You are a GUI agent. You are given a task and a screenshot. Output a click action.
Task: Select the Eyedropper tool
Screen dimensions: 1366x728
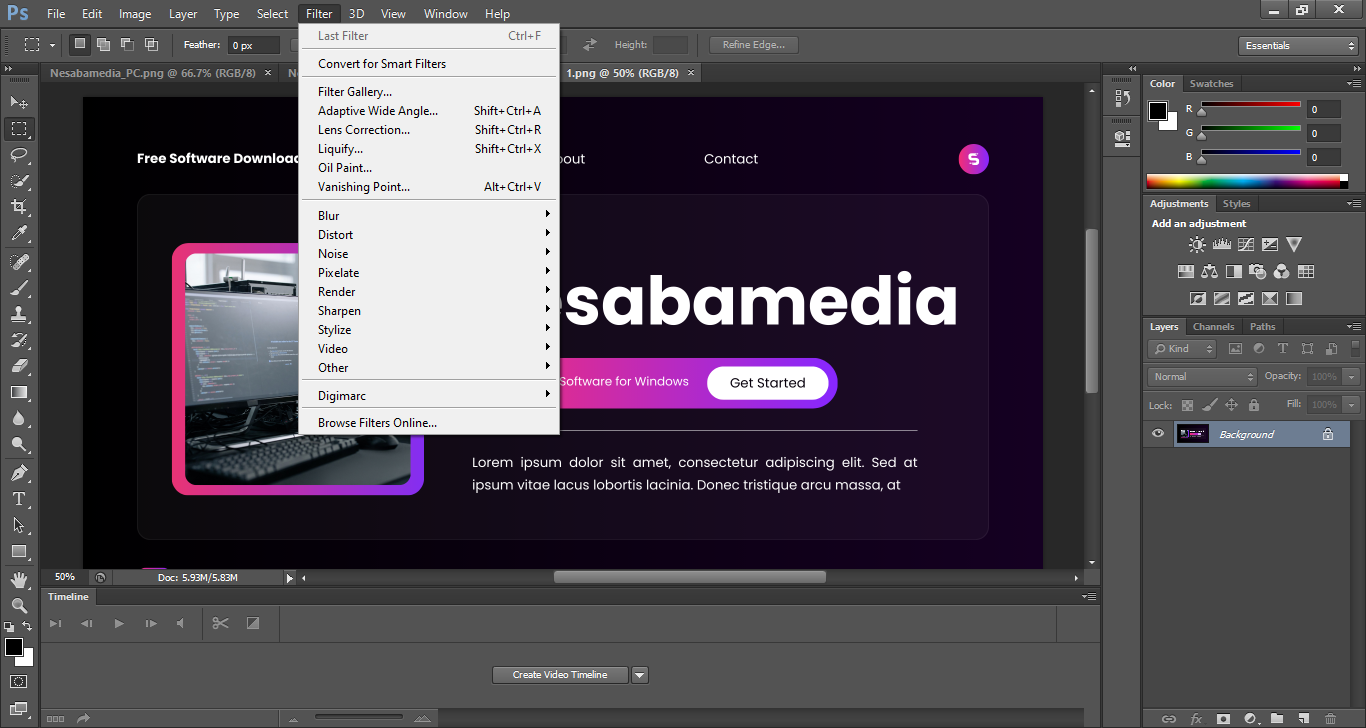point(19,233)
